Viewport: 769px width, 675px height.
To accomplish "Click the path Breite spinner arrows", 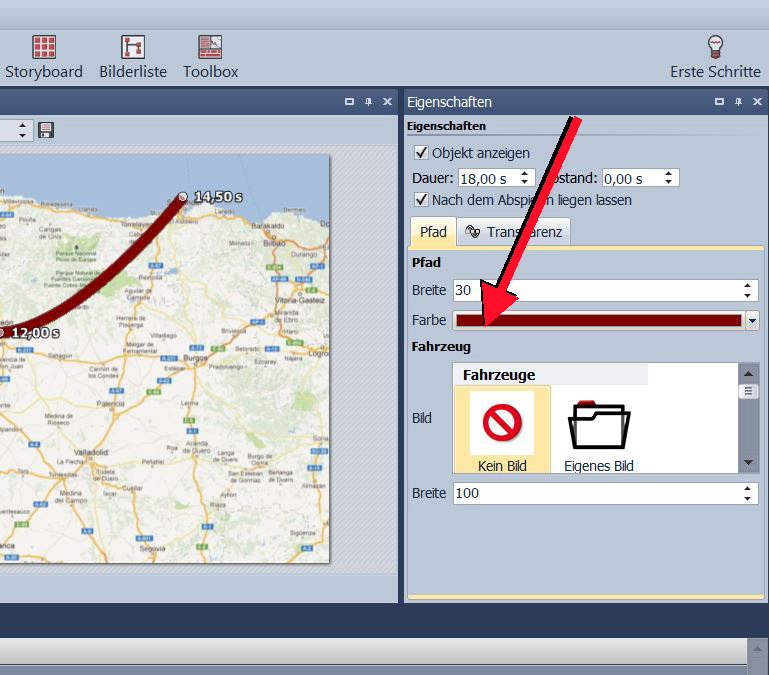I will pos(748,290).
